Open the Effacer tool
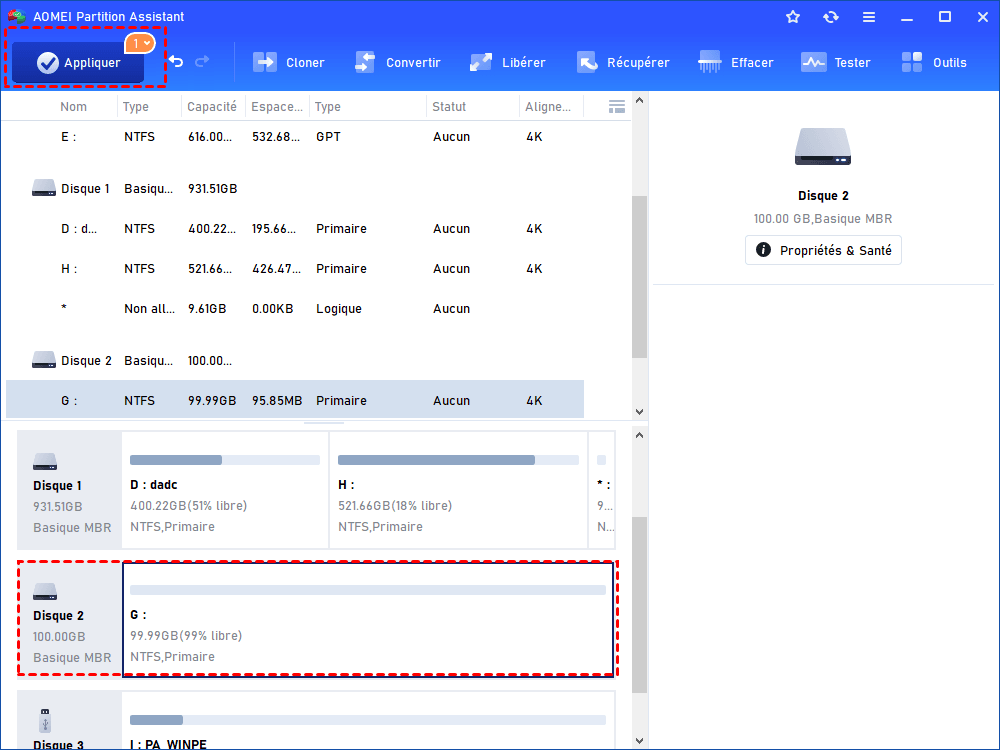 coord(735,62)
